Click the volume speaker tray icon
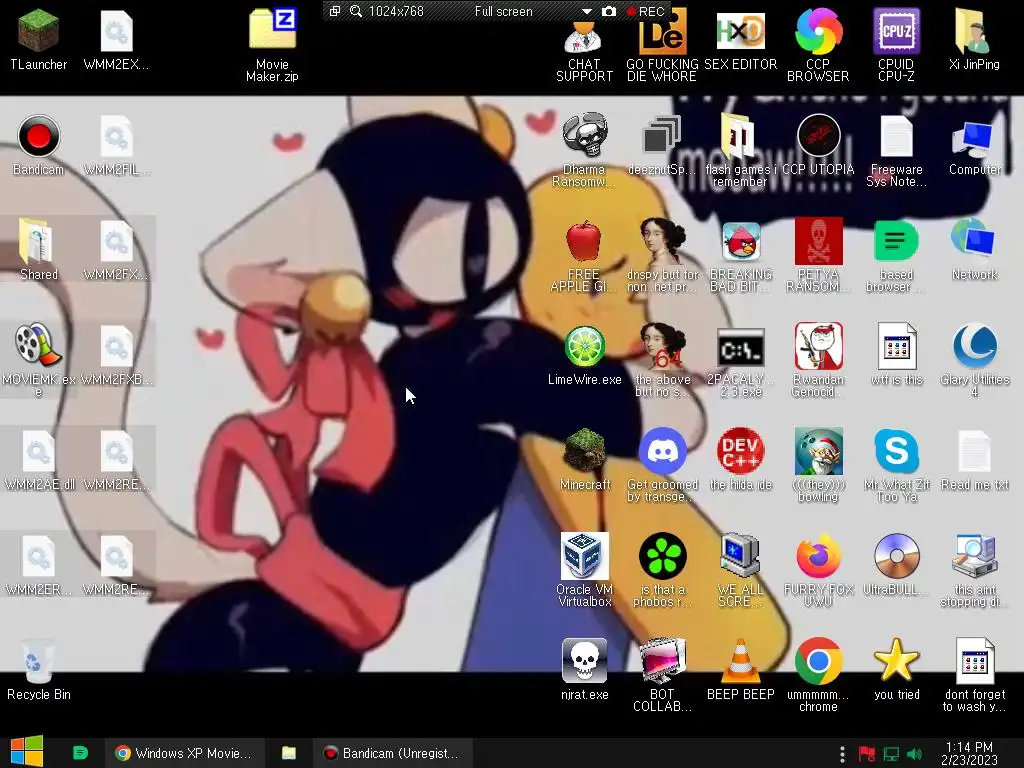Screen dimensions: 1024x768 [915, 754]
